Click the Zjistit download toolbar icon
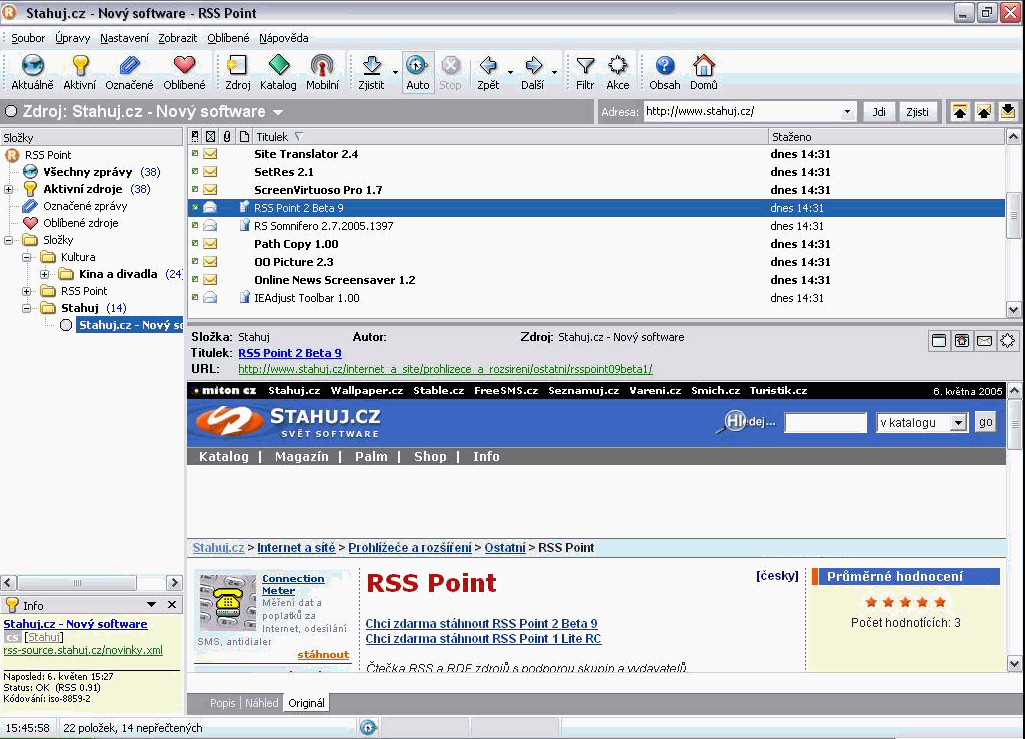The height and width of the screenshot is (739, 1025). pos(371,65)
